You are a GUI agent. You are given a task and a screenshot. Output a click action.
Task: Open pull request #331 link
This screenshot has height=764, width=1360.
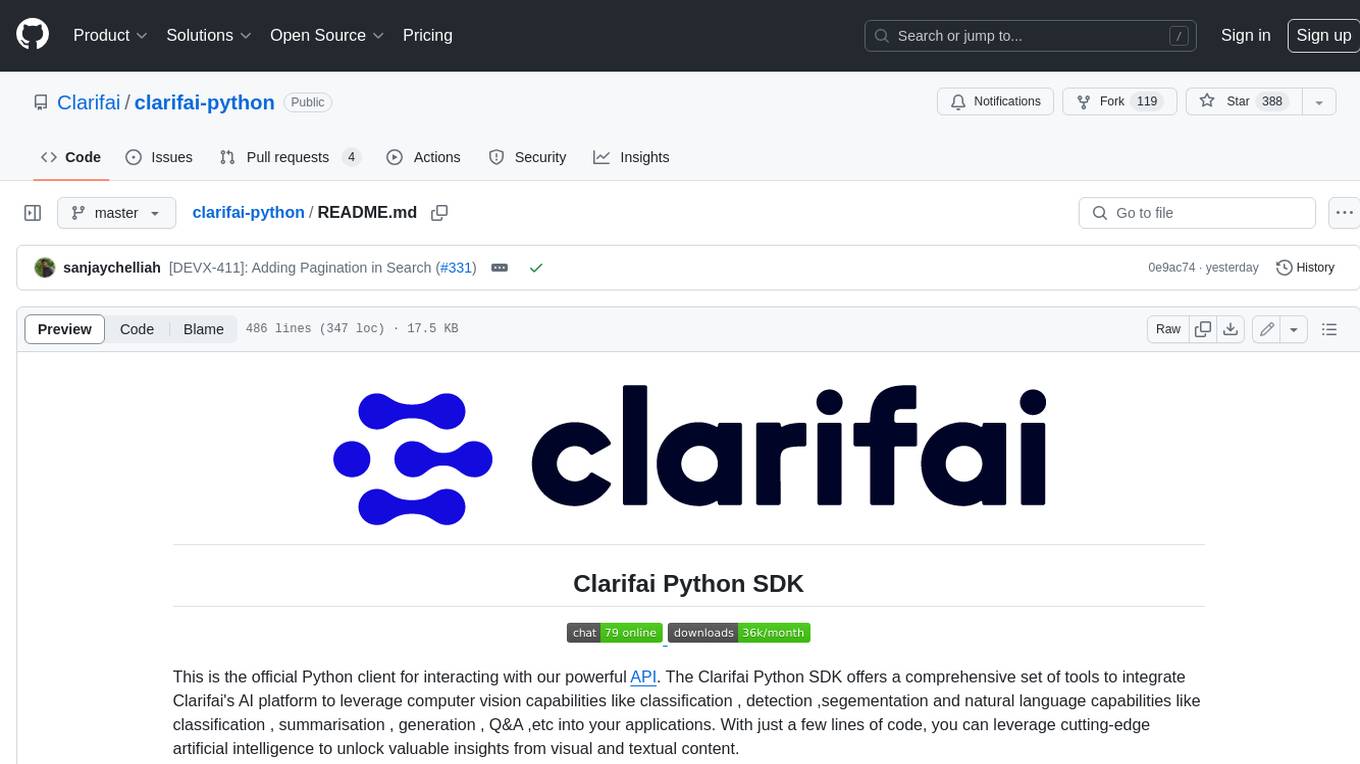point(456,267)
